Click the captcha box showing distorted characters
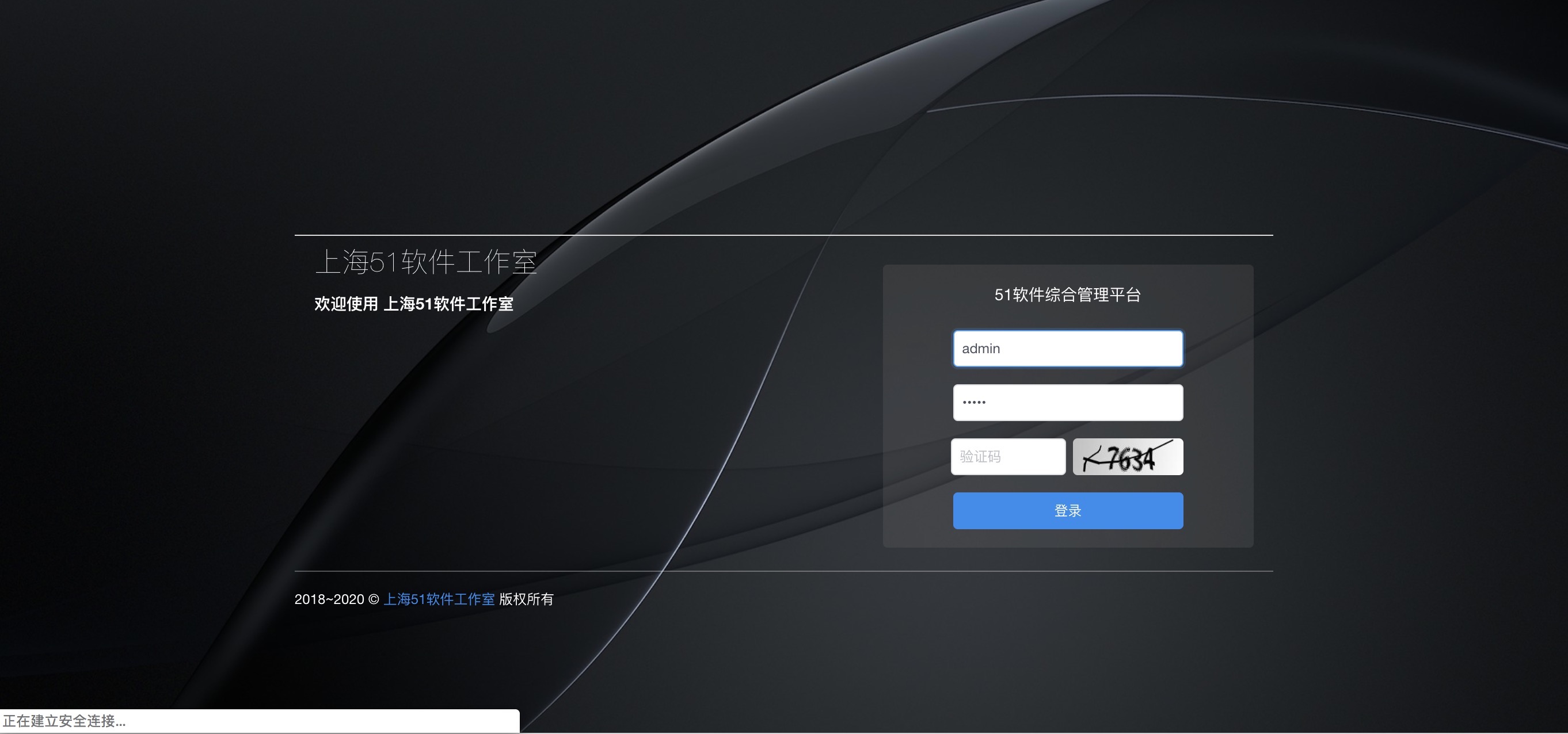The image size is (1568, 734). [x=1127, y=456]
